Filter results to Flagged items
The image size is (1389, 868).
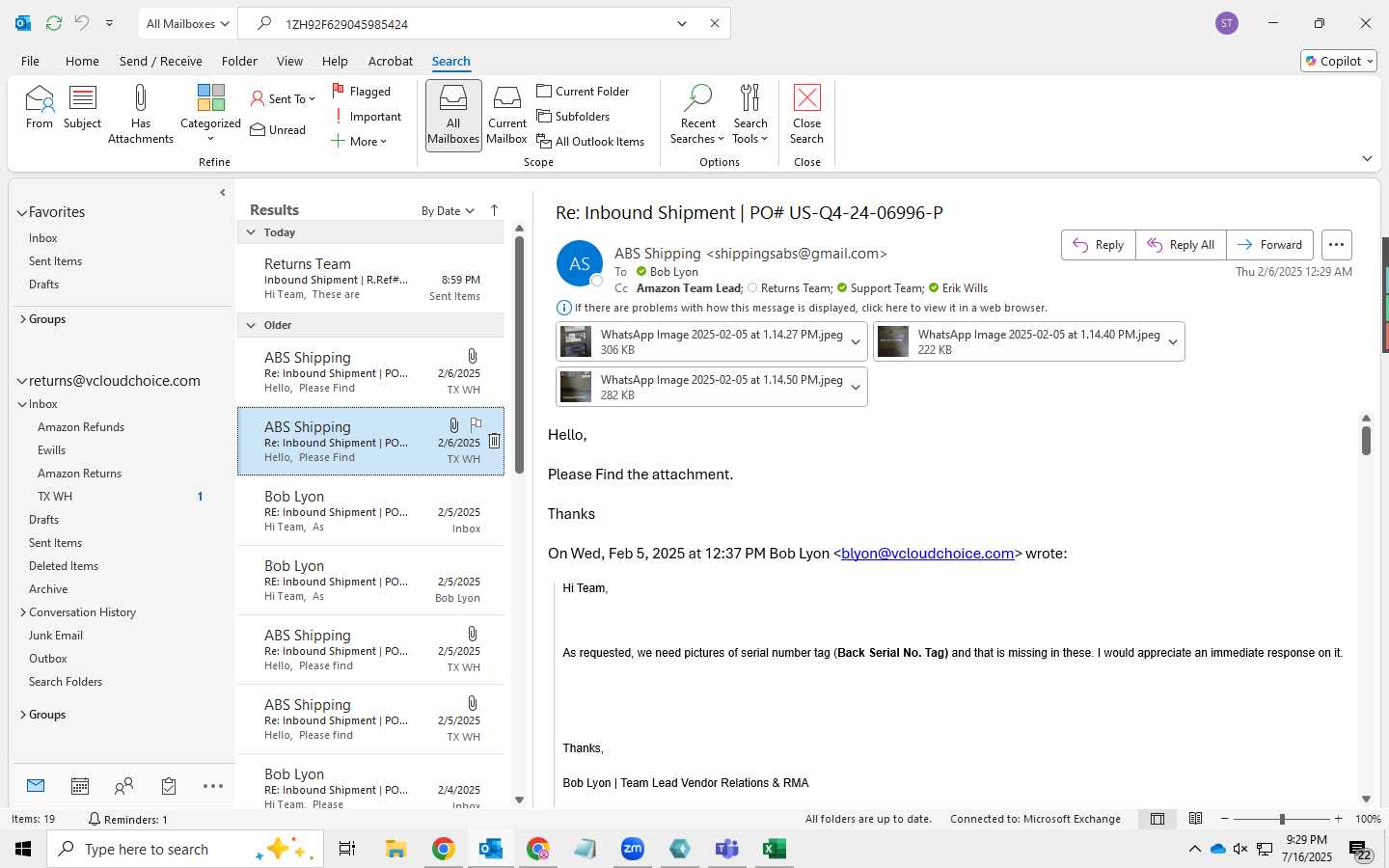[x=362, y=91]
